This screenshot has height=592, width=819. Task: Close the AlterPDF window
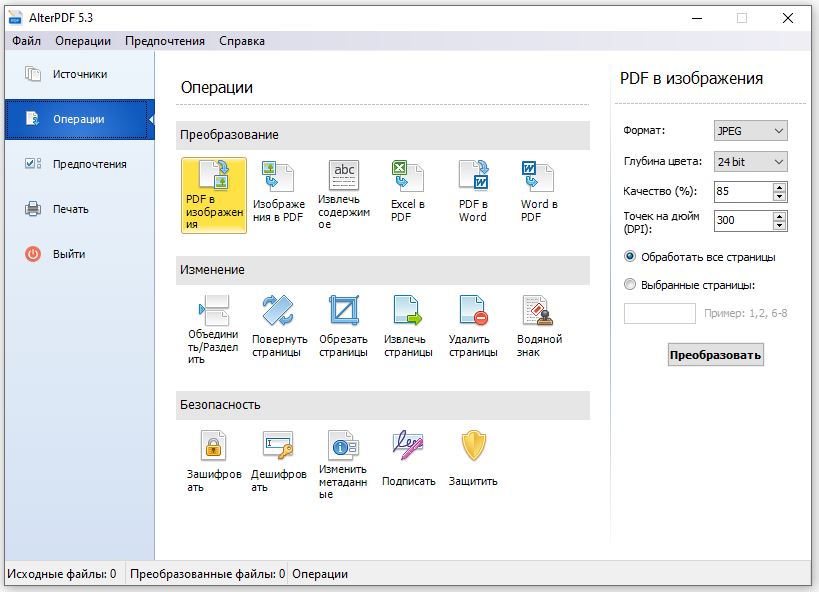(788, 18)
